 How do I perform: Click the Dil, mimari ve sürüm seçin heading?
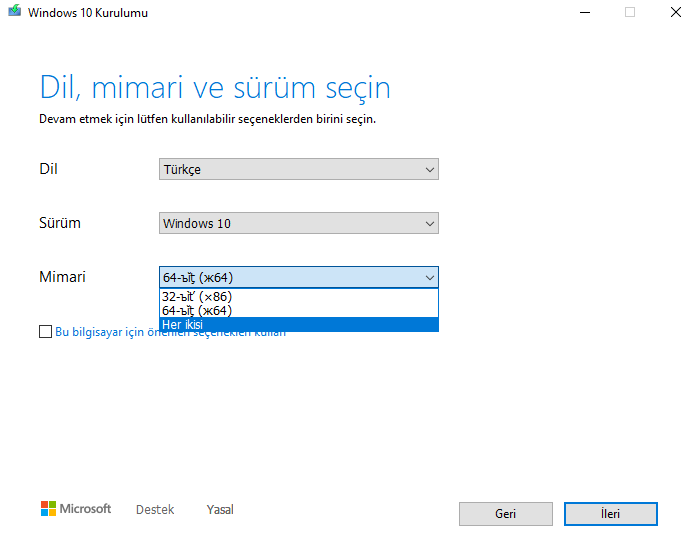point(215,87)
